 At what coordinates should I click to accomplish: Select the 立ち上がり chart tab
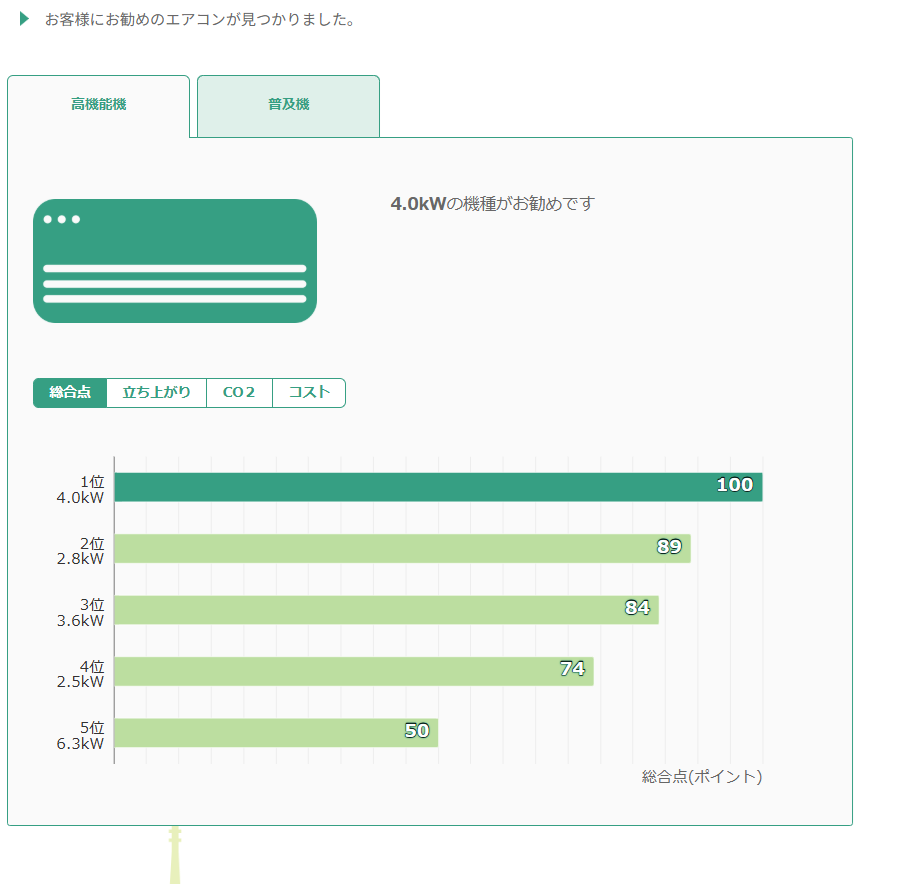tap(156, 393)
